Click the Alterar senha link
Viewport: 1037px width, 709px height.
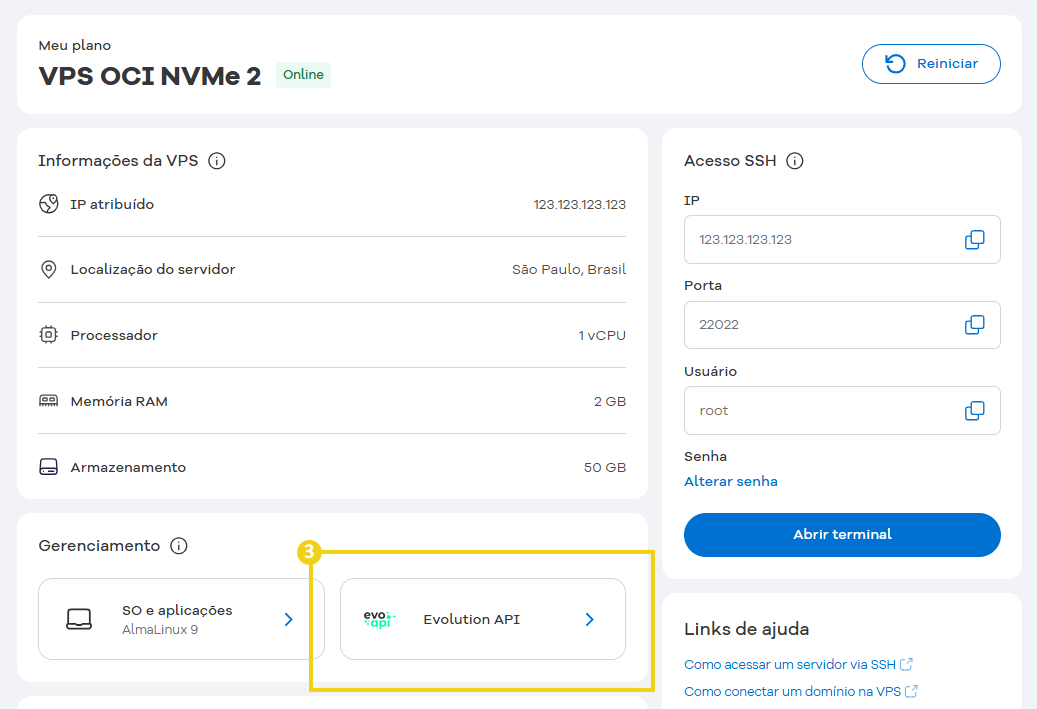pos(730,481)
